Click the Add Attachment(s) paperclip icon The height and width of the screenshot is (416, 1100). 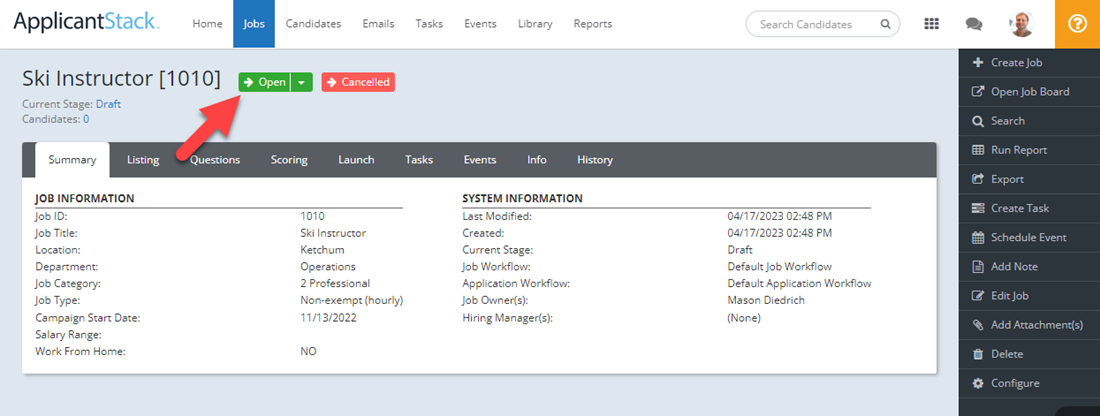click(x=978, y=325)
